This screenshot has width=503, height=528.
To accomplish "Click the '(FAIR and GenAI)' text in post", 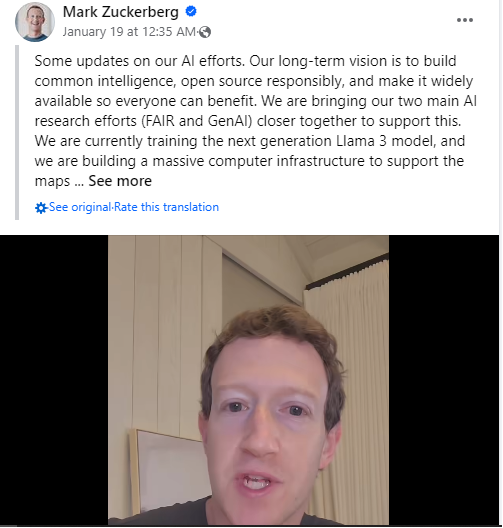I will pyautogui.click(x=197, y=121).
